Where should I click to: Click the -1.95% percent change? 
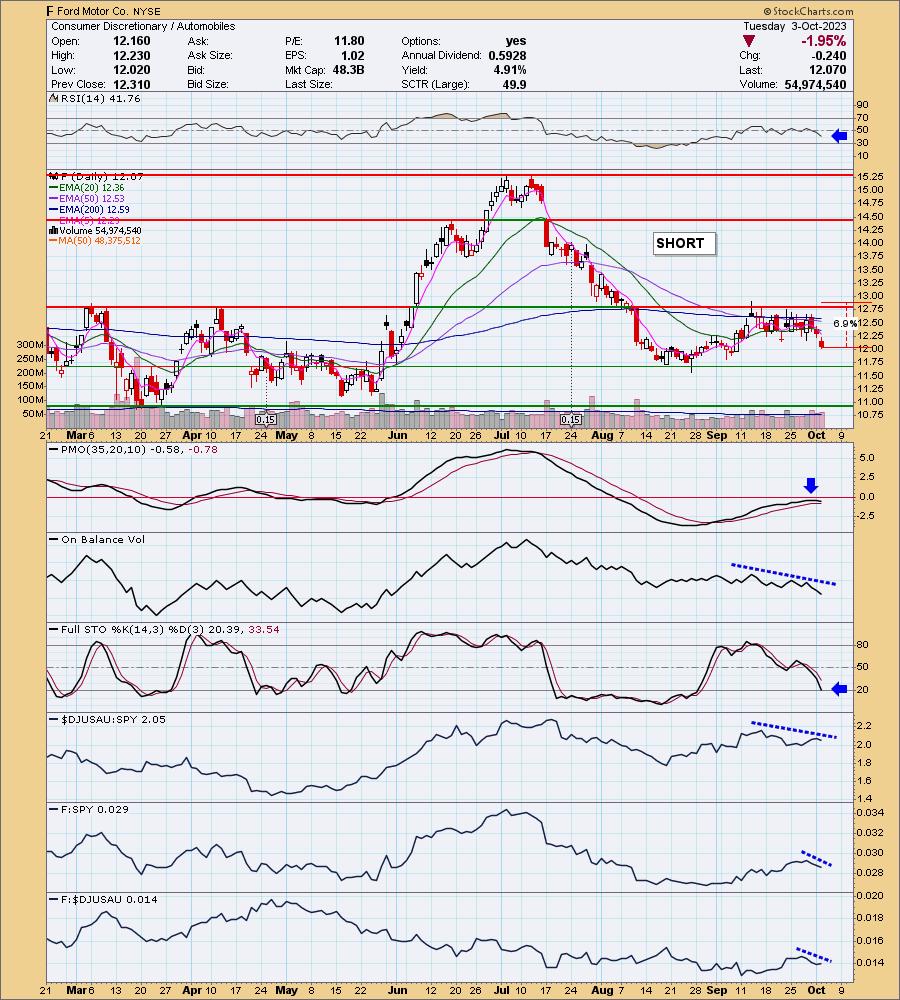[823, 41]
